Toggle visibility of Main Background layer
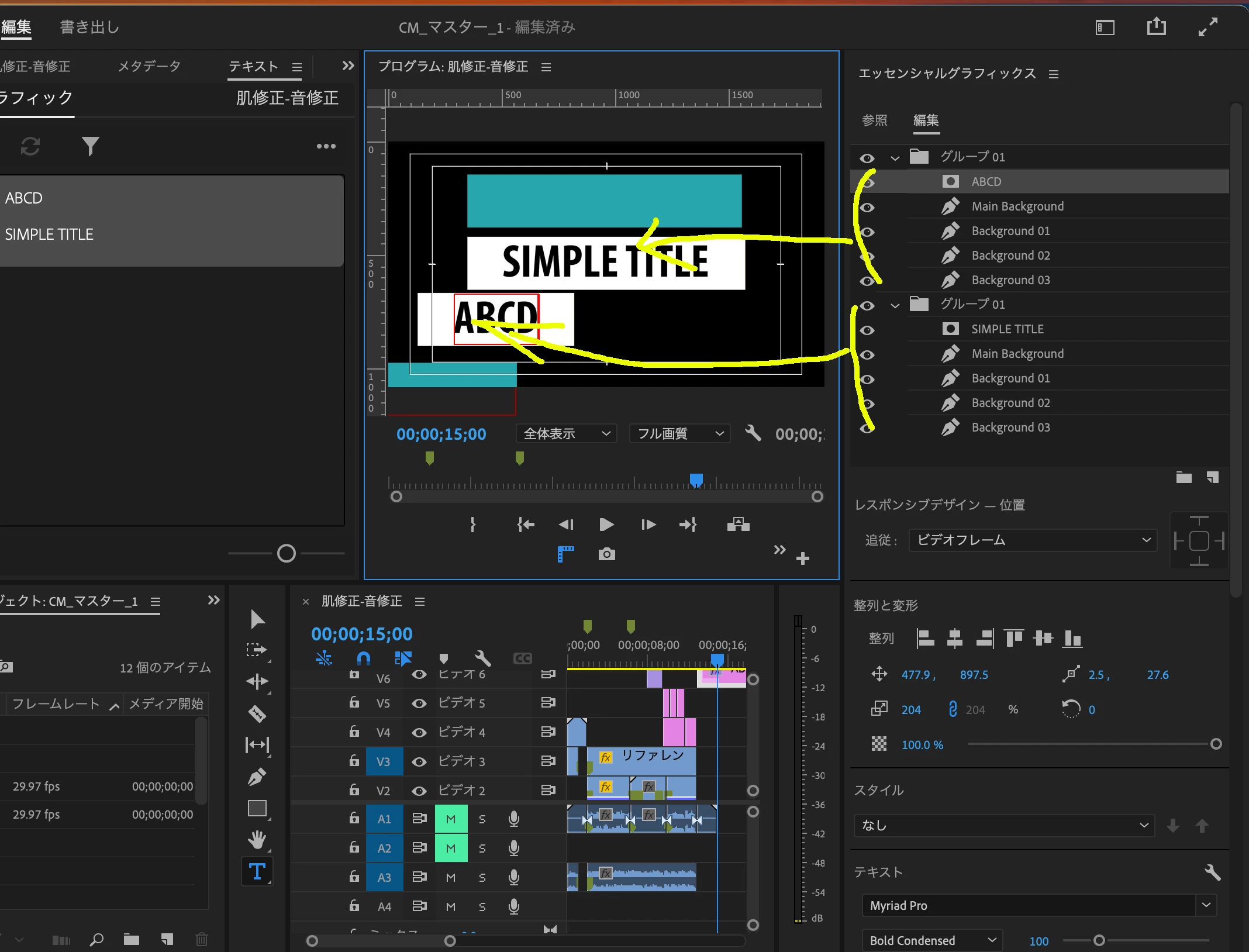The height and width of the screenshot is (952, 1249). click(x=867, y=207)
